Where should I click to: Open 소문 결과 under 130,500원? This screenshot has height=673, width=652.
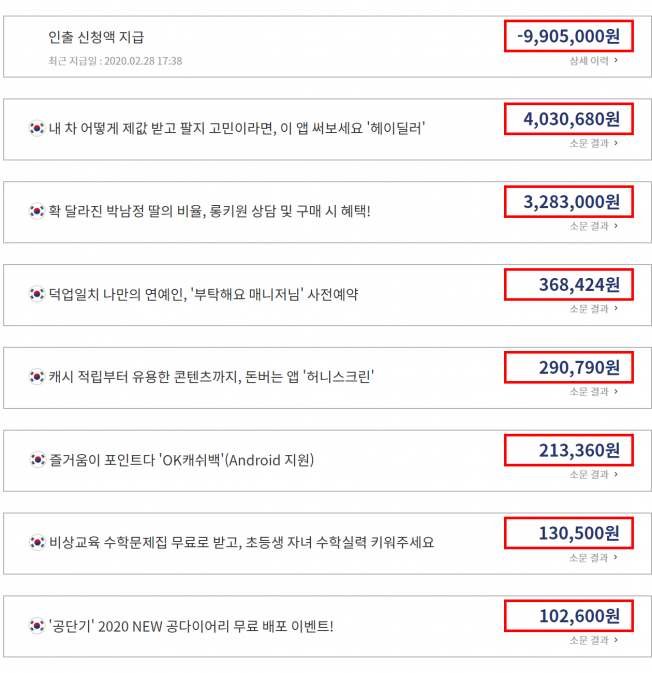coord(594,558)
